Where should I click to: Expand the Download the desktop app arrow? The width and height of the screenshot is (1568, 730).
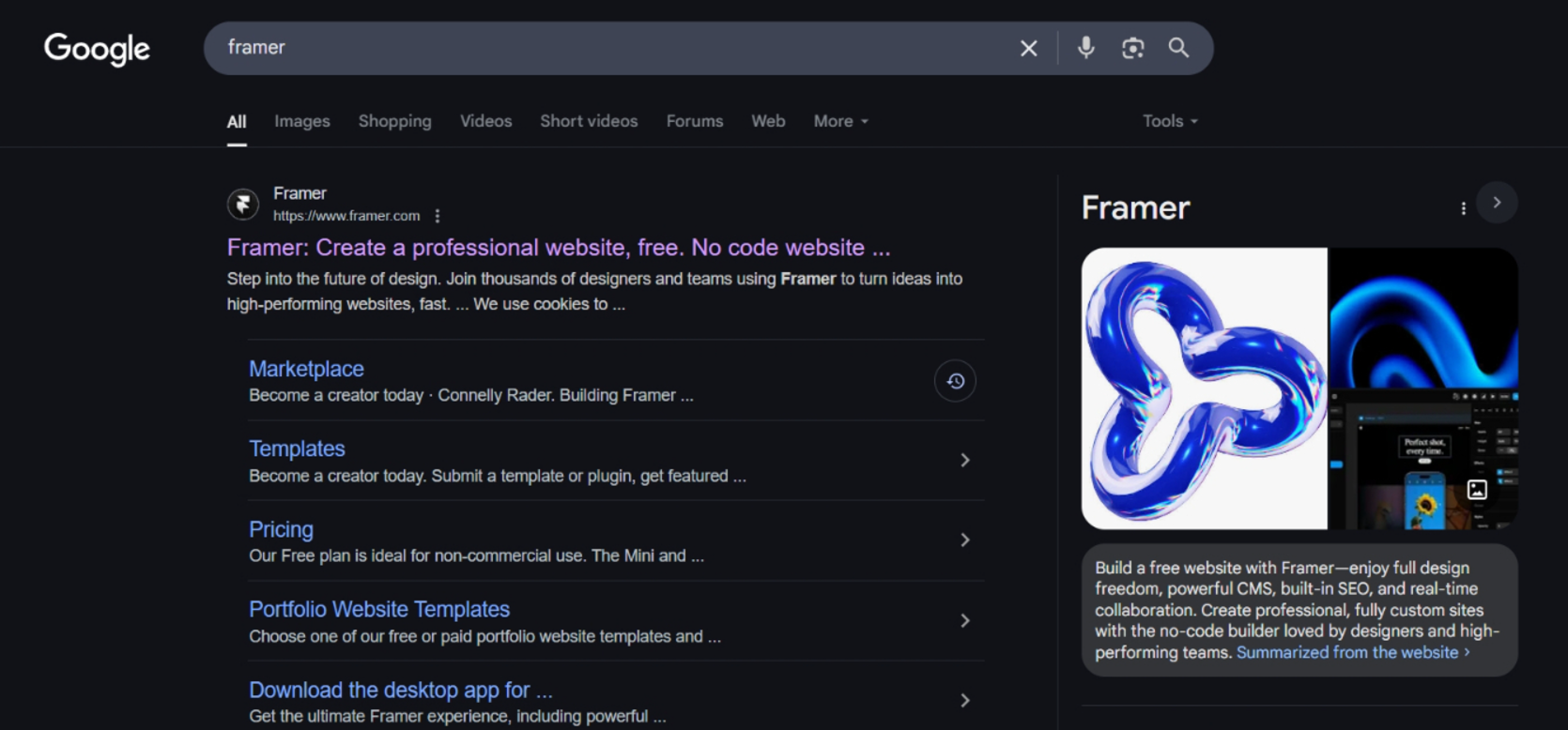click(965, 700)
